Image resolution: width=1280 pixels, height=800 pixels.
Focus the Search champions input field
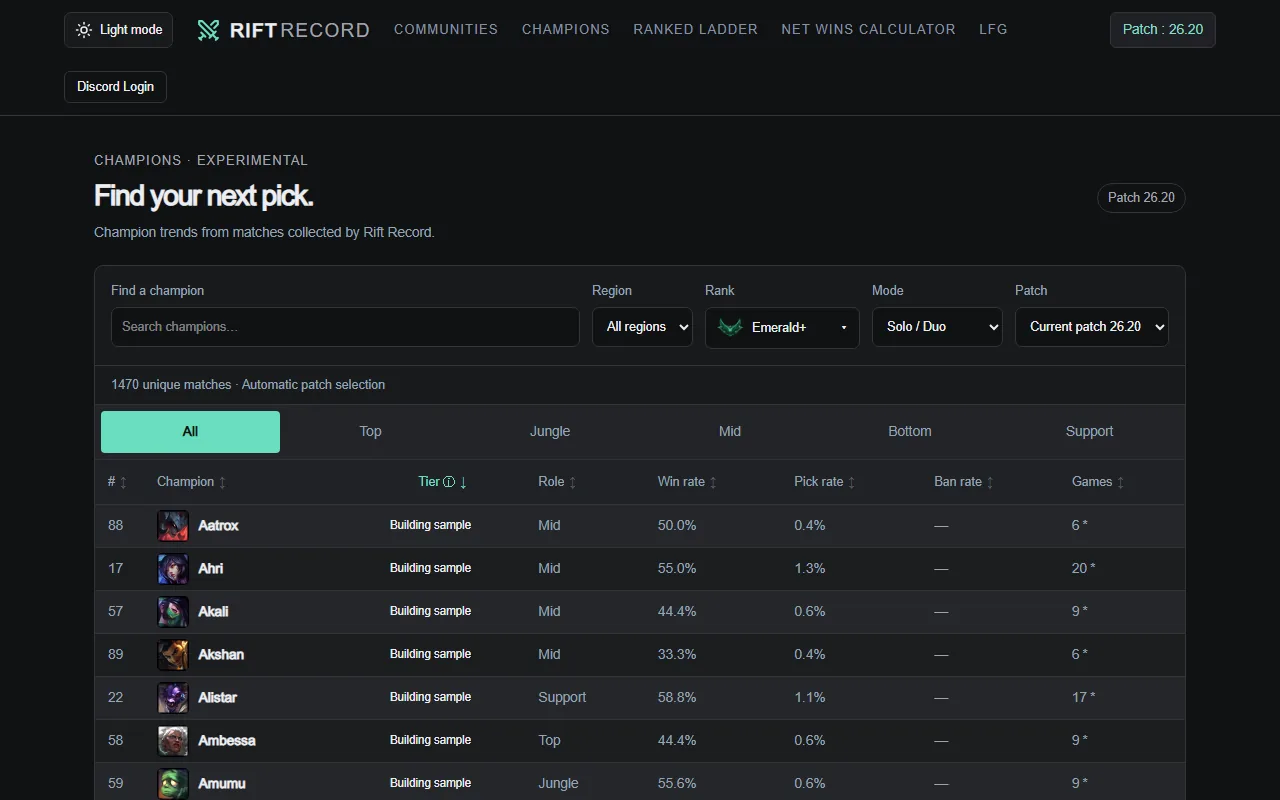click(345, 327)
